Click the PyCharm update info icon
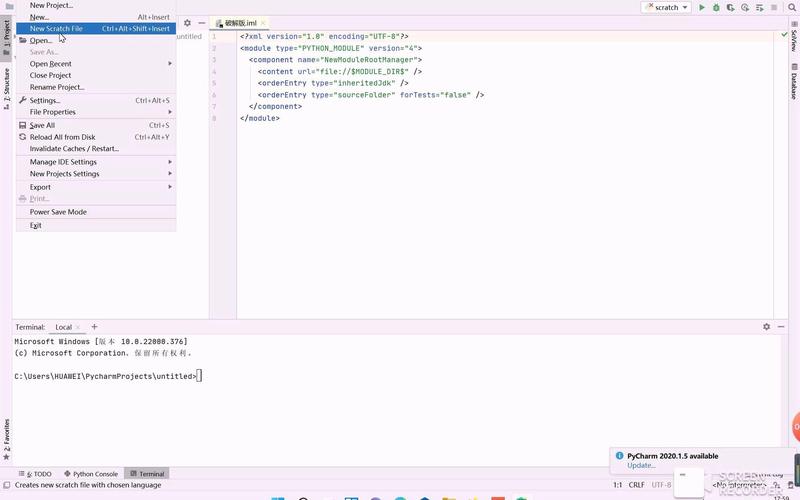Image resolution: width=800 pixels, height=500 pixels. [619, 456]
